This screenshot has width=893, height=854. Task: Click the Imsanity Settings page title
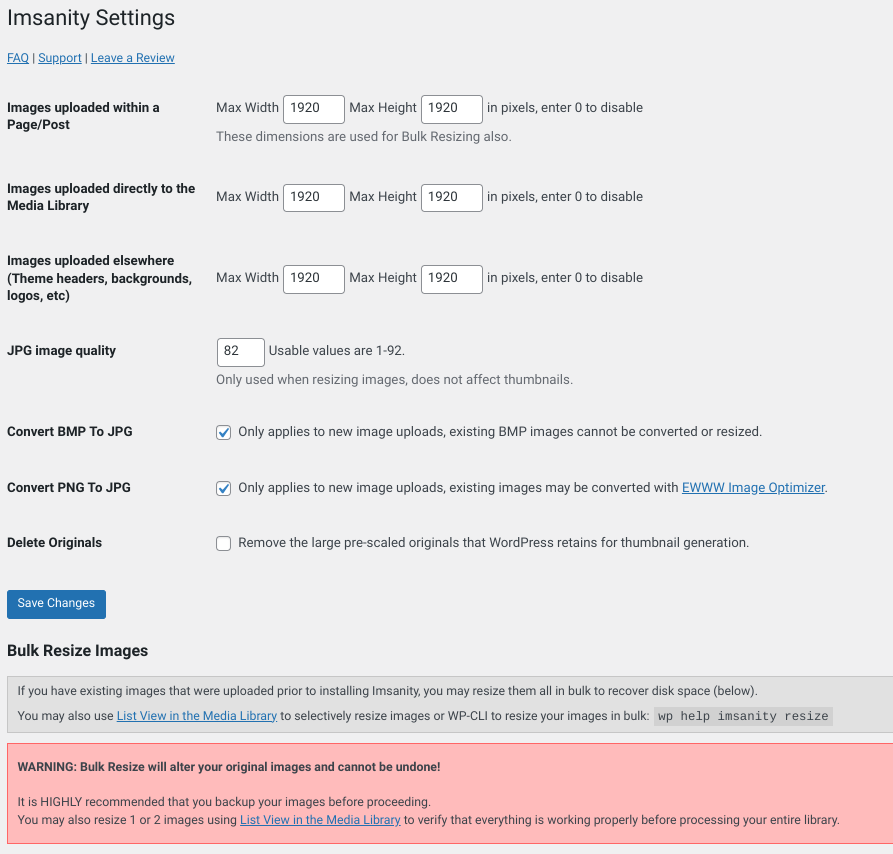click(91, 18)
